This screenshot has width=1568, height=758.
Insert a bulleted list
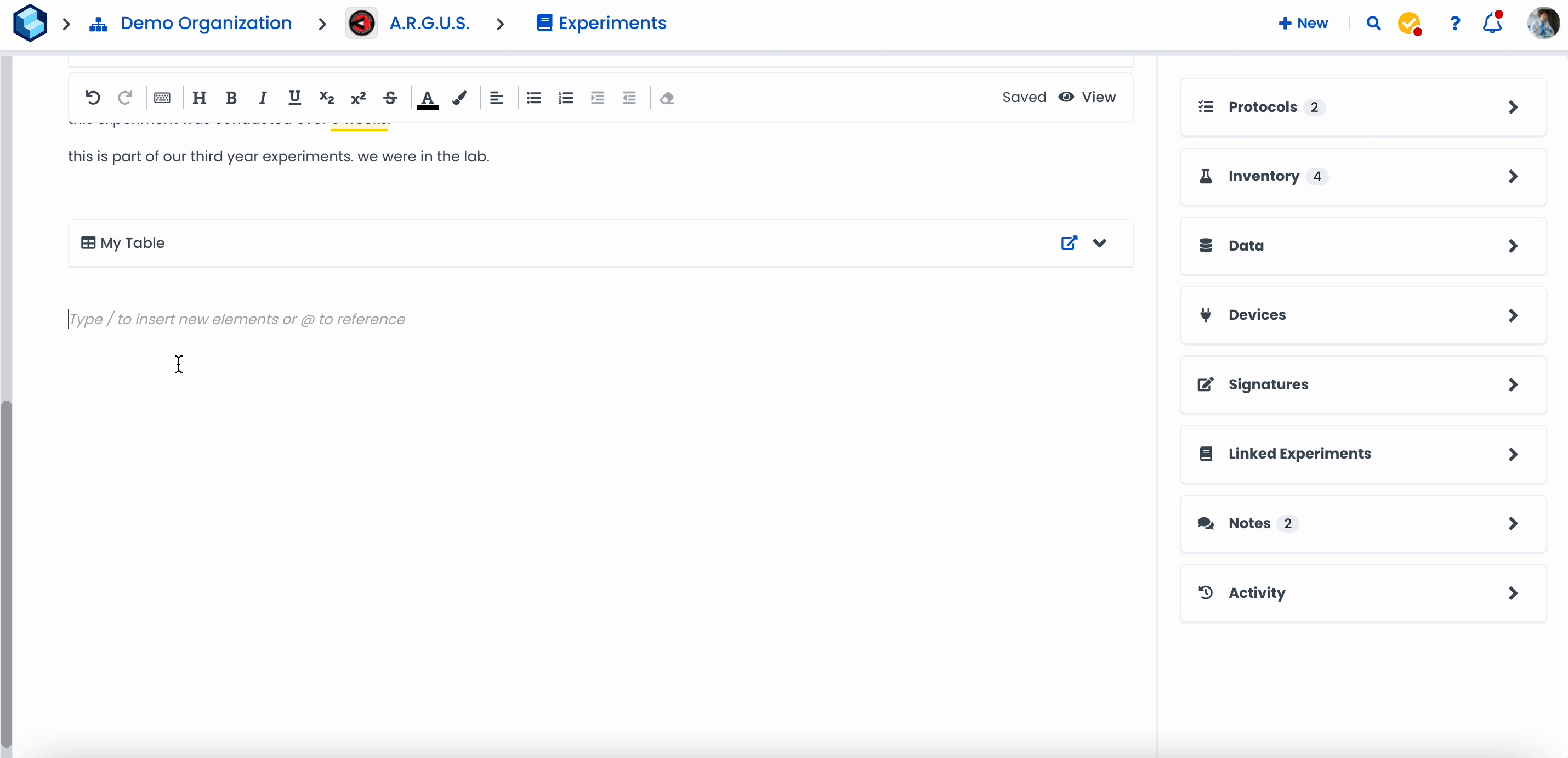click(x=534, y=98)
